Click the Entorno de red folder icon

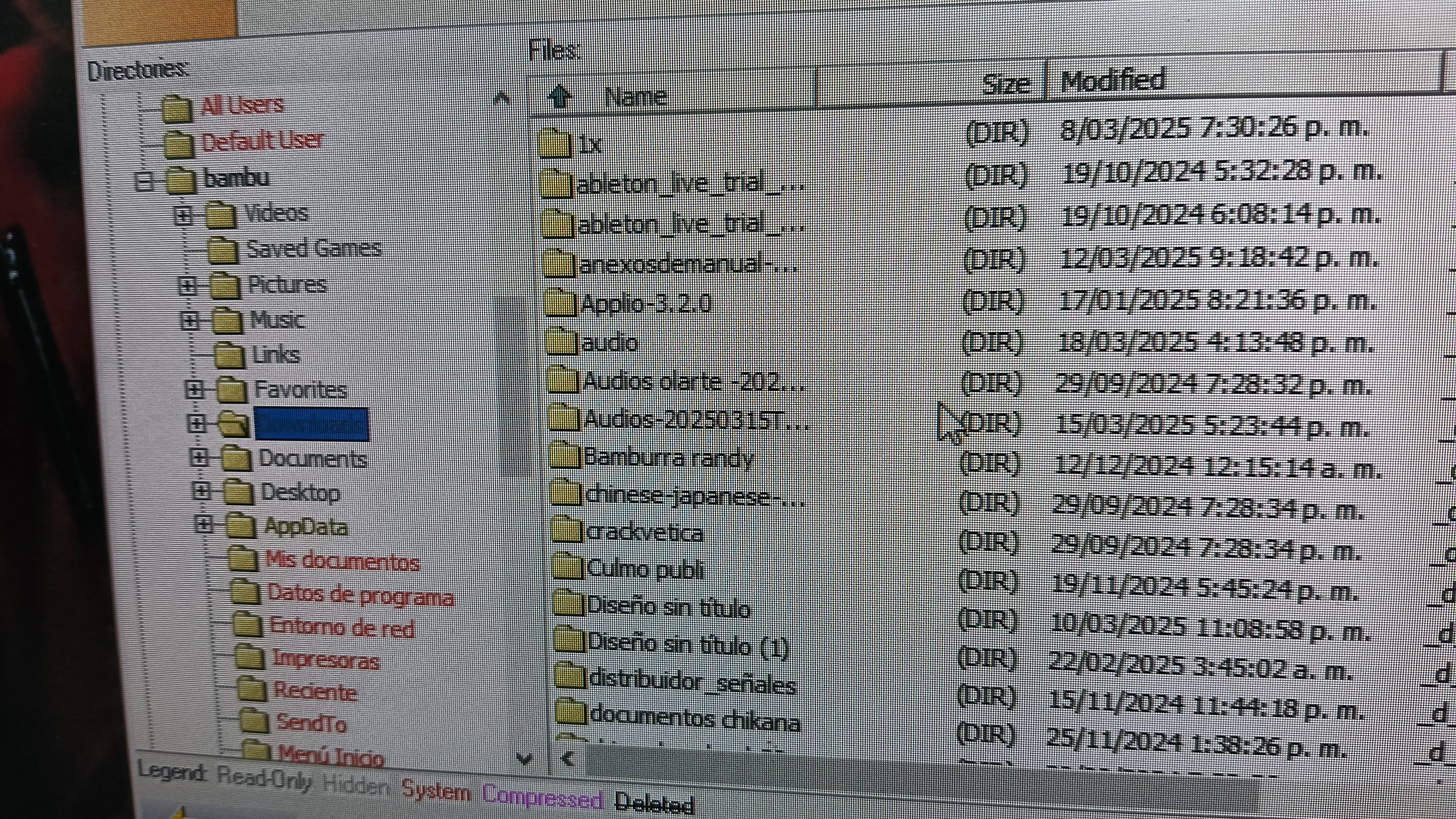247,624
